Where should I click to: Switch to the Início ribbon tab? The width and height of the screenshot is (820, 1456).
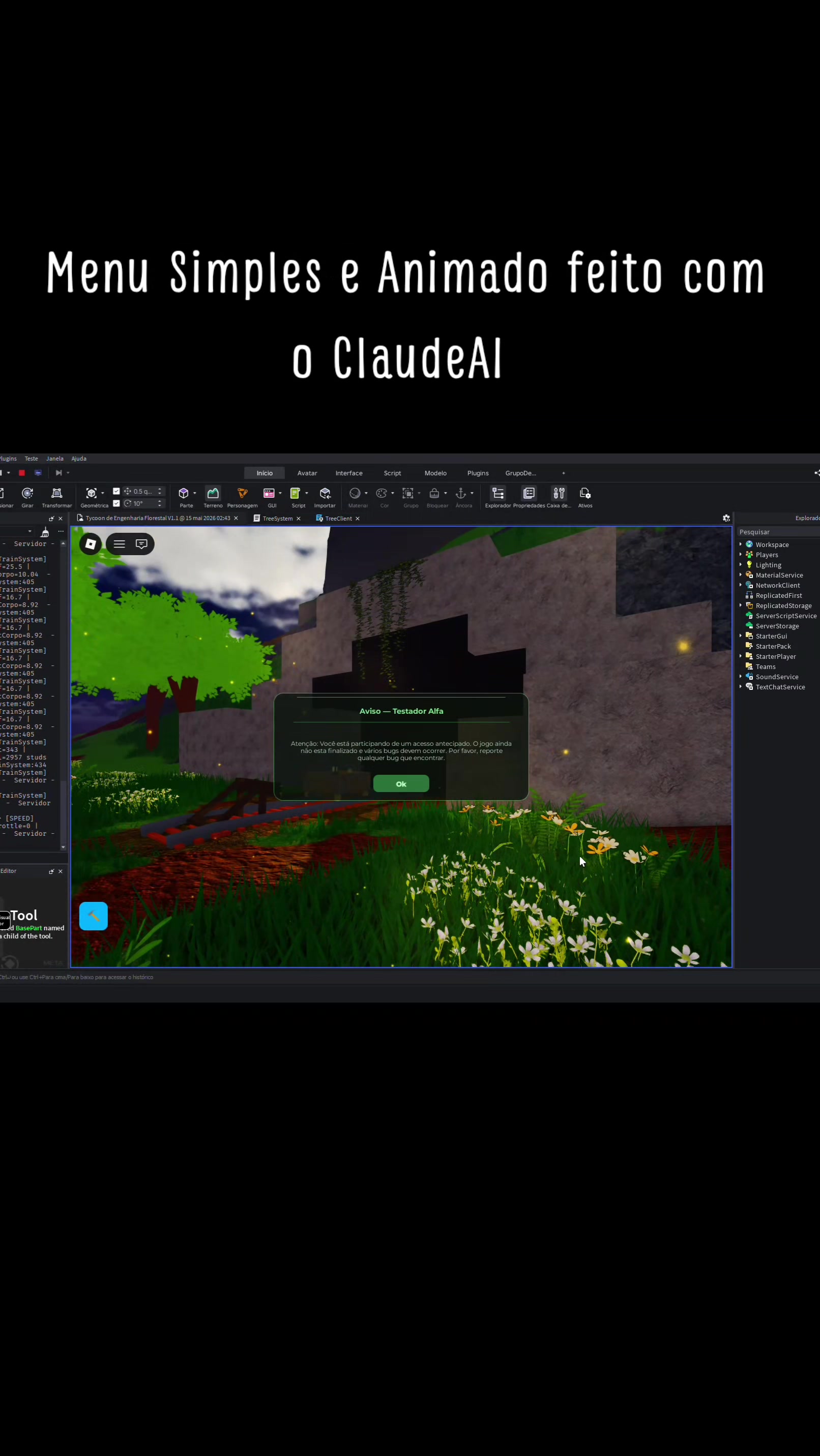click(x=264, y=473)
